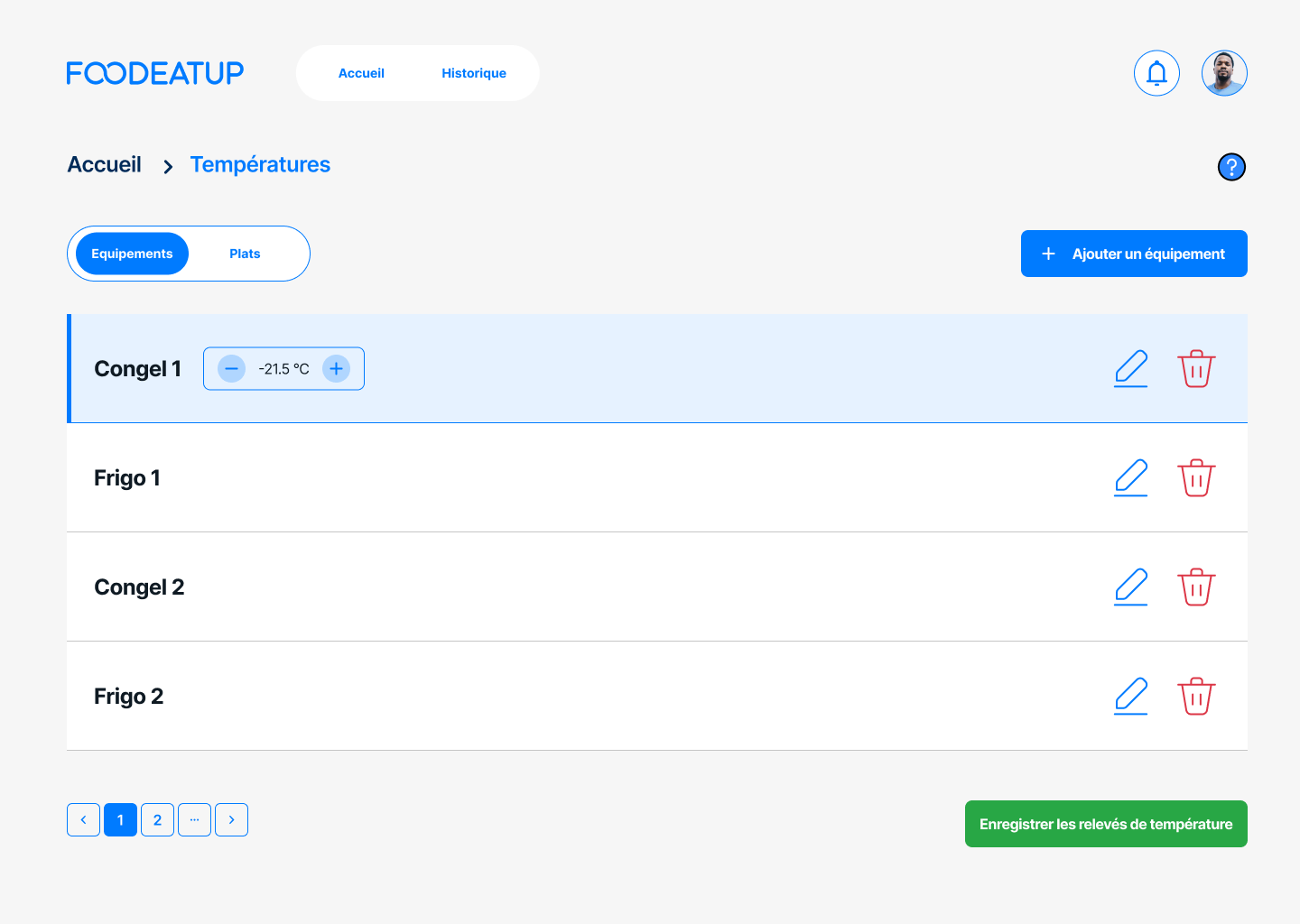Select the Frigo 1 row label
The image size is (1300, 924).
tap(127, 478)
